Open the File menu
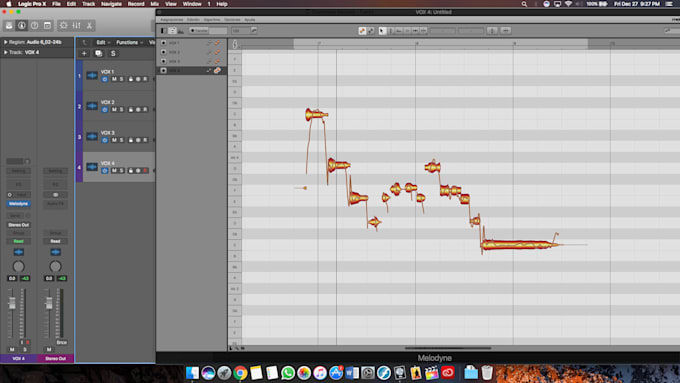Image resolution: width=680 pixels, height=383 pixels. 56,4
